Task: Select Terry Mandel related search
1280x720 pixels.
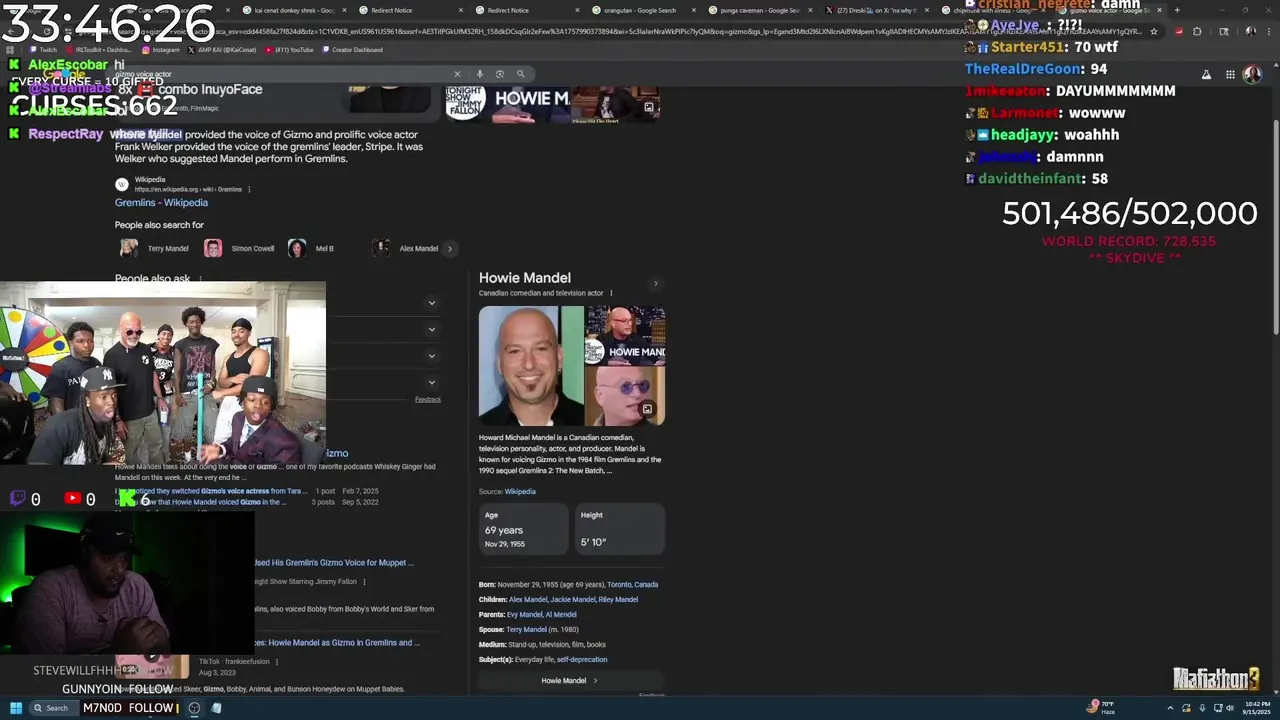Action: tap(155, 248)
